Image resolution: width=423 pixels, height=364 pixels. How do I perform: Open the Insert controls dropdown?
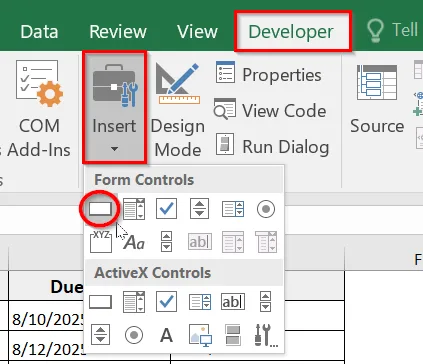[x=114, y=107]
